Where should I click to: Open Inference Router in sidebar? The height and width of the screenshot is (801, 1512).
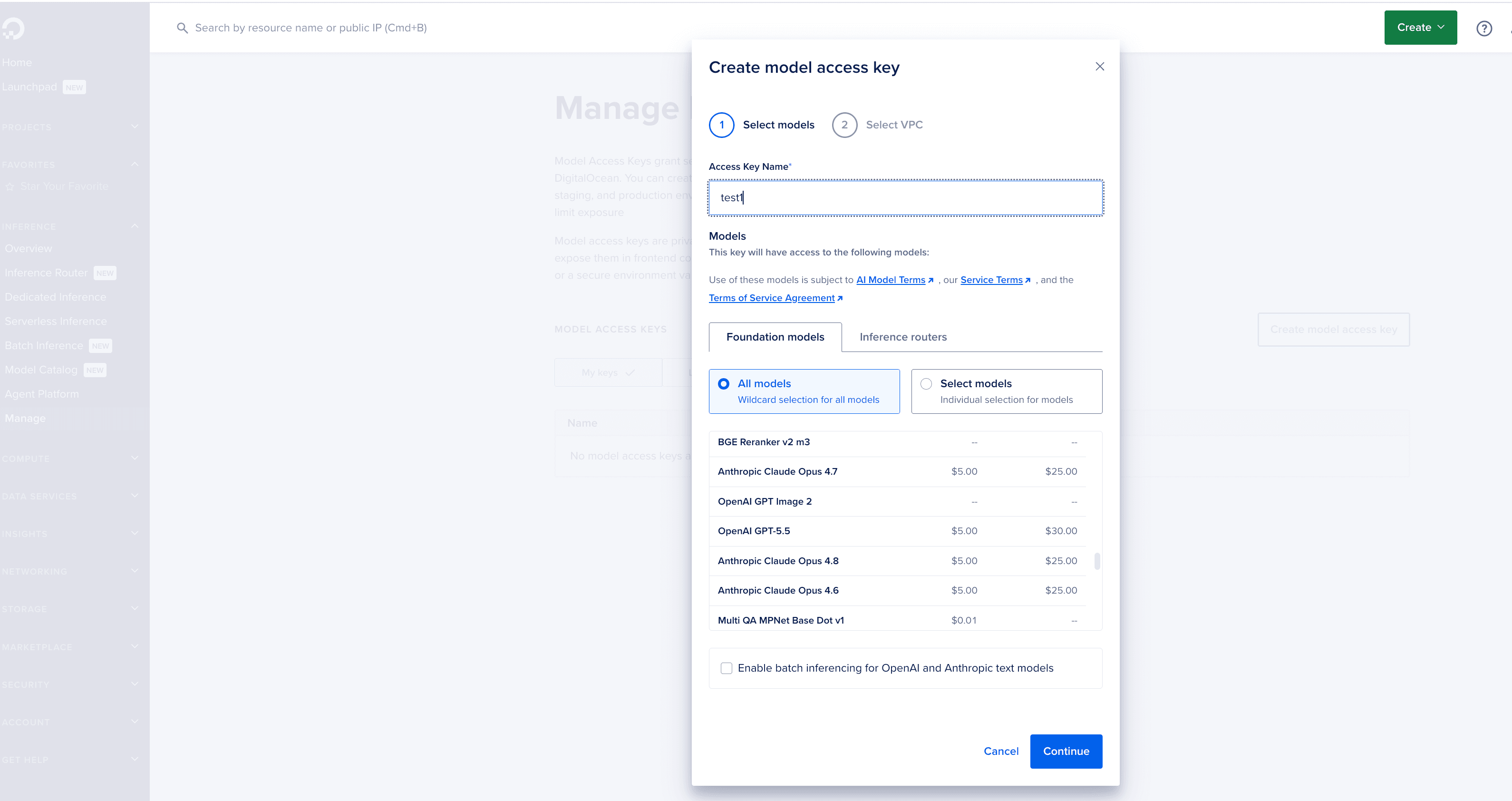tap(46, 273)
